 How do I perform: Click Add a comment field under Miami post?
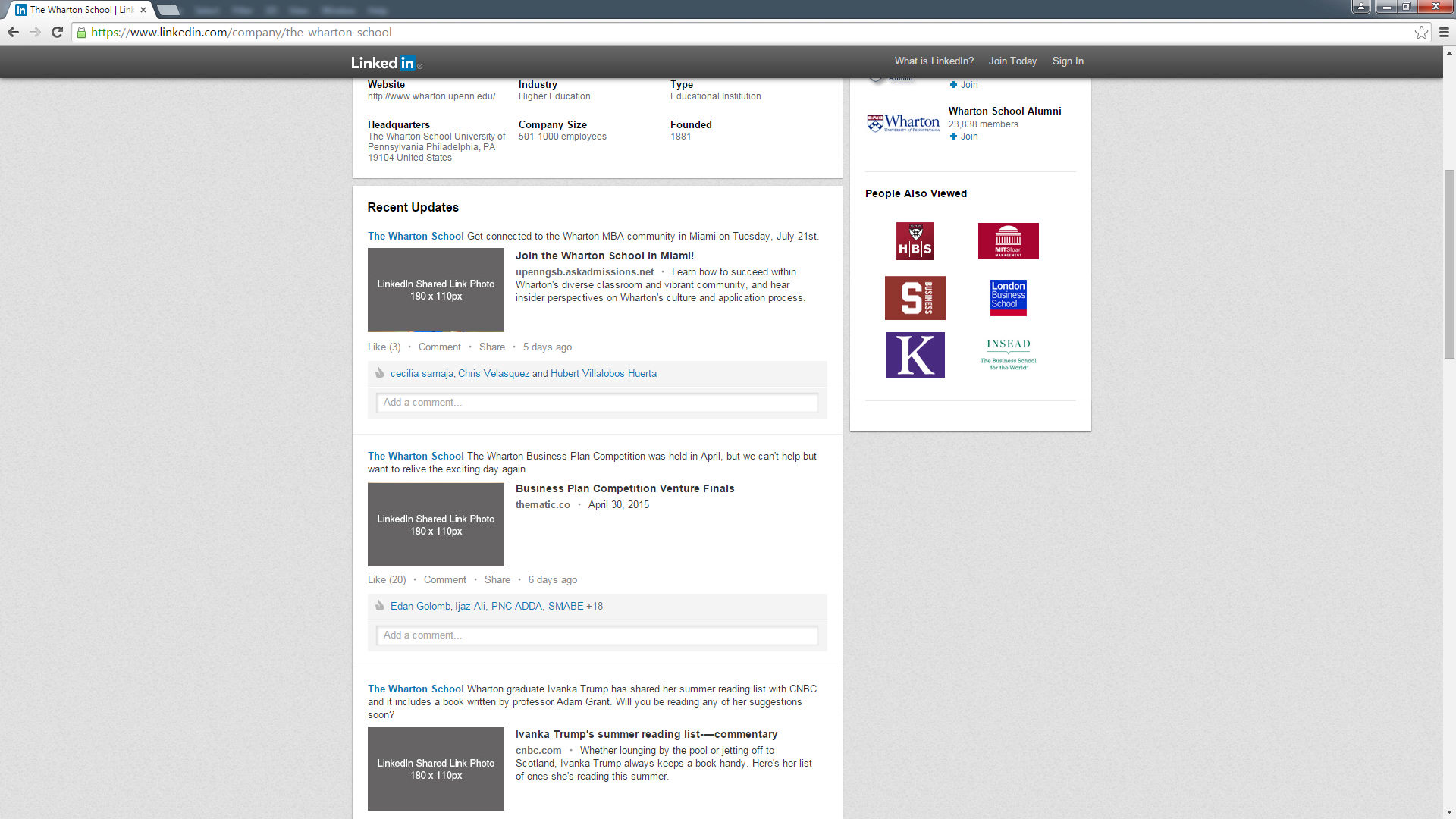(597, 403)
